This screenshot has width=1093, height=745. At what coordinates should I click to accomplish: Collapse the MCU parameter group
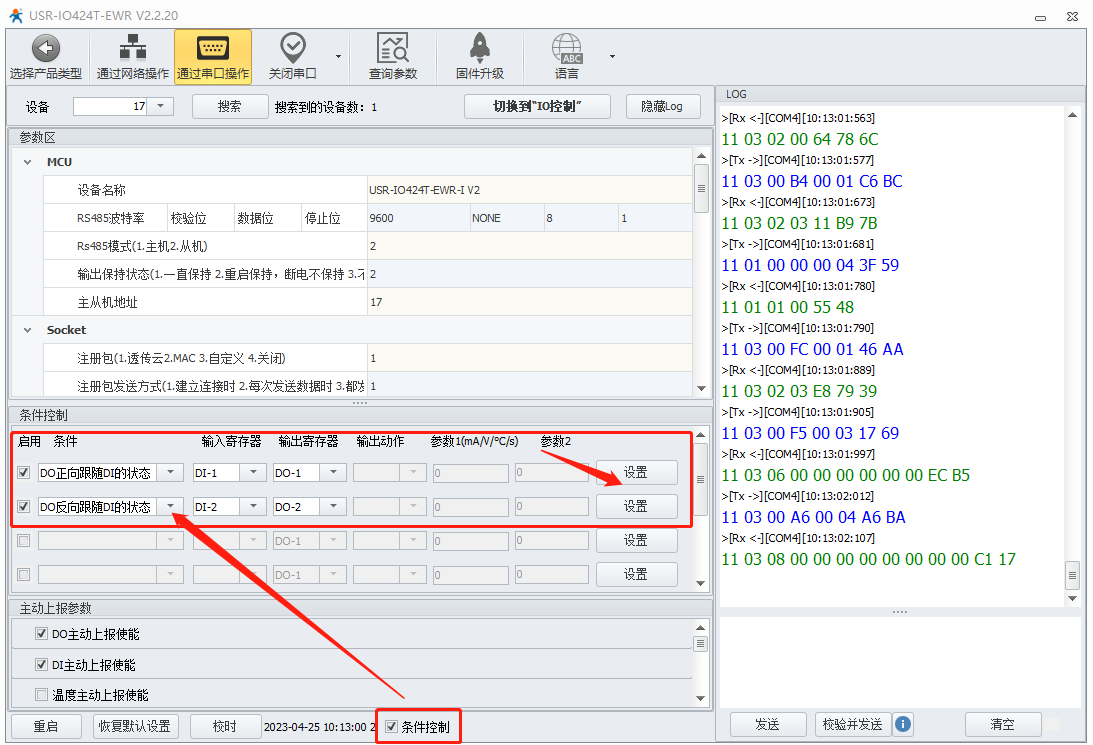pyautogui.click(x=25, y=162)
